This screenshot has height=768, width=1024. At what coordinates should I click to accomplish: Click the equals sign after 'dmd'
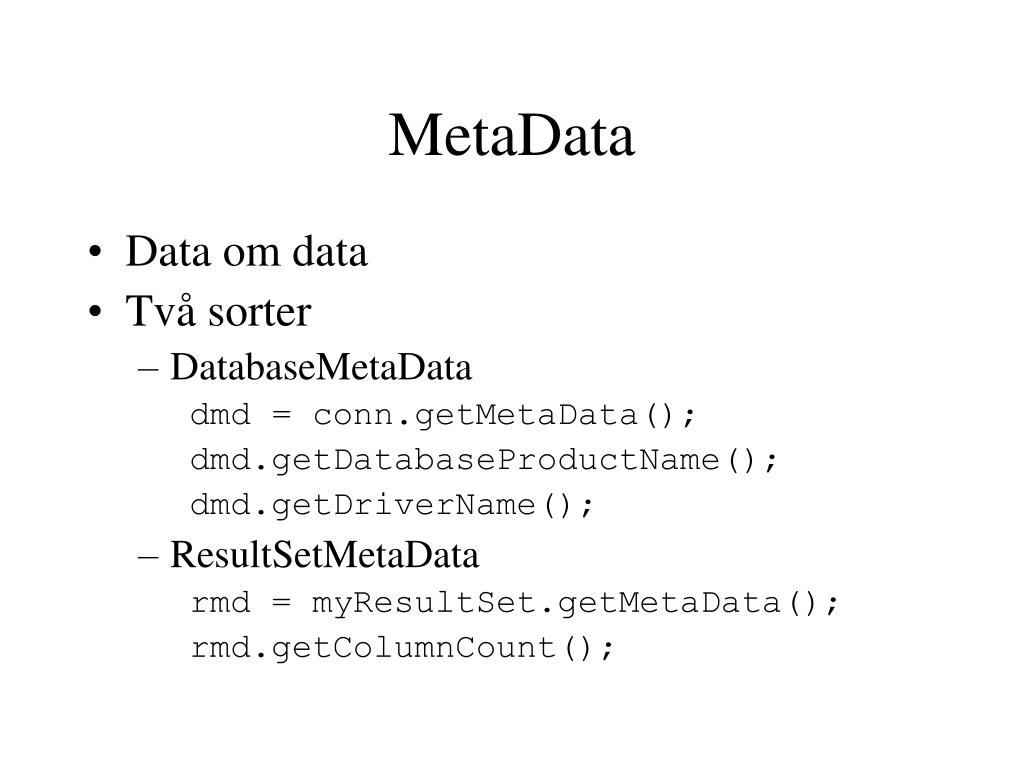click(x=281, y=415)
